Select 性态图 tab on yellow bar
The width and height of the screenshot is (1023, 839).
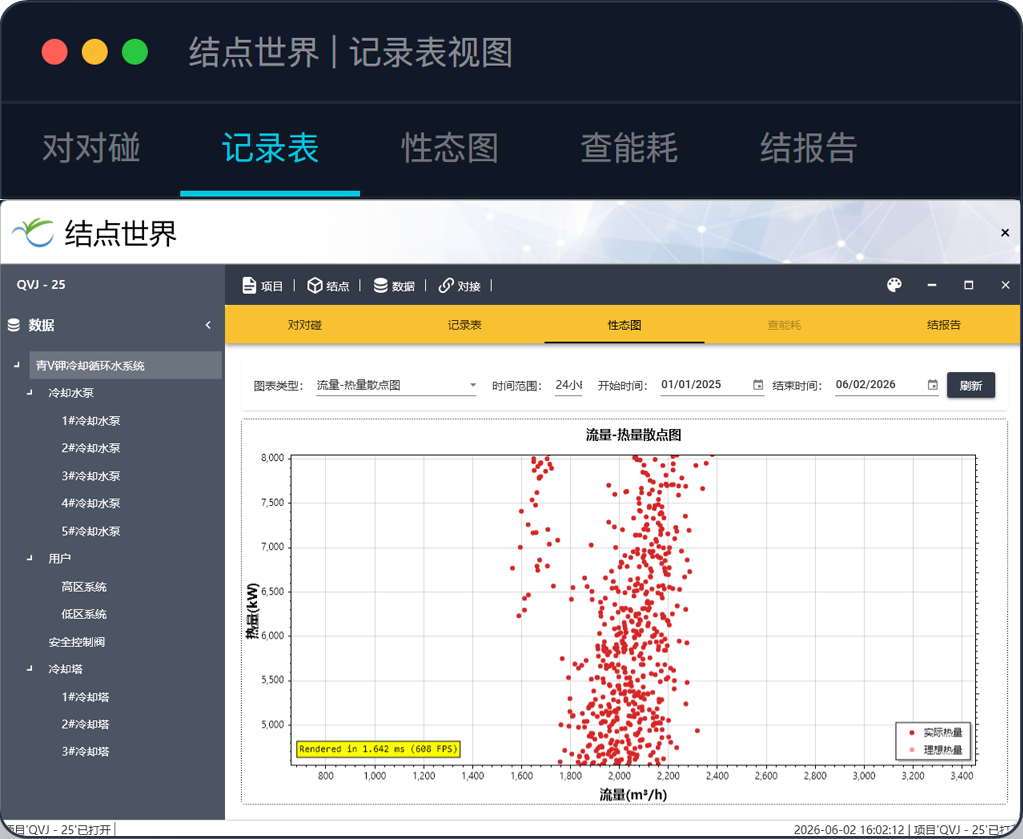coord(624,325)
